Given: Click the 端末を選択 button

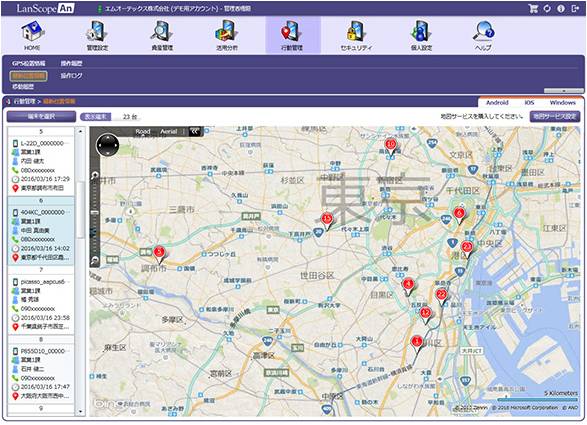Looking at the screenshot, I should click(x=41, y=116).
